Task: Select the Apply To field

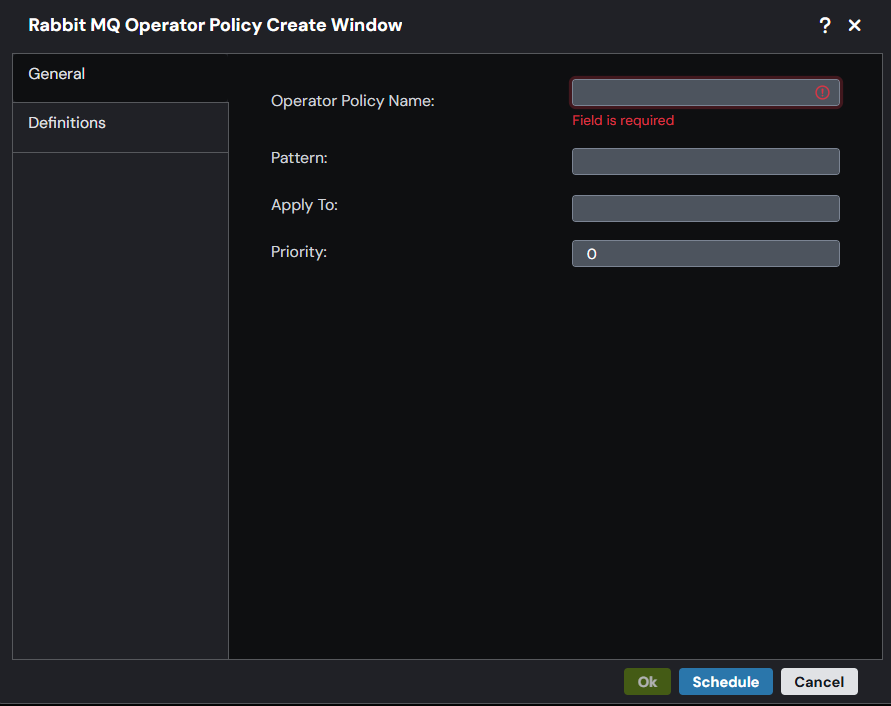Action: pos(706,209)
